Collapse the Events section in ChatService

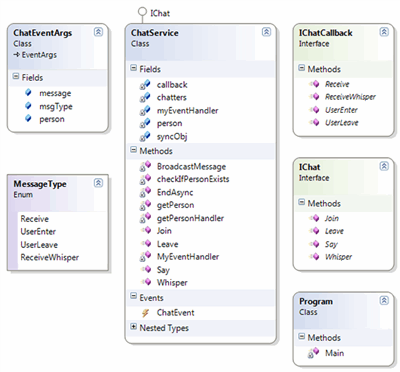[133, 296]
